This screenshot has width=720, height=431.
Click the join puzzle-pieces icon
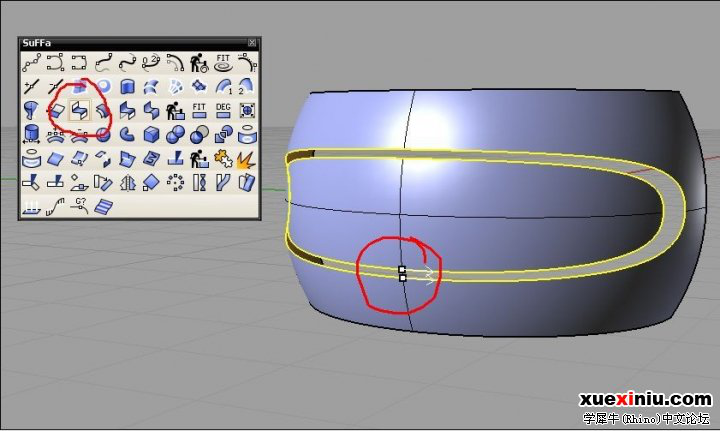coord(223,158)
